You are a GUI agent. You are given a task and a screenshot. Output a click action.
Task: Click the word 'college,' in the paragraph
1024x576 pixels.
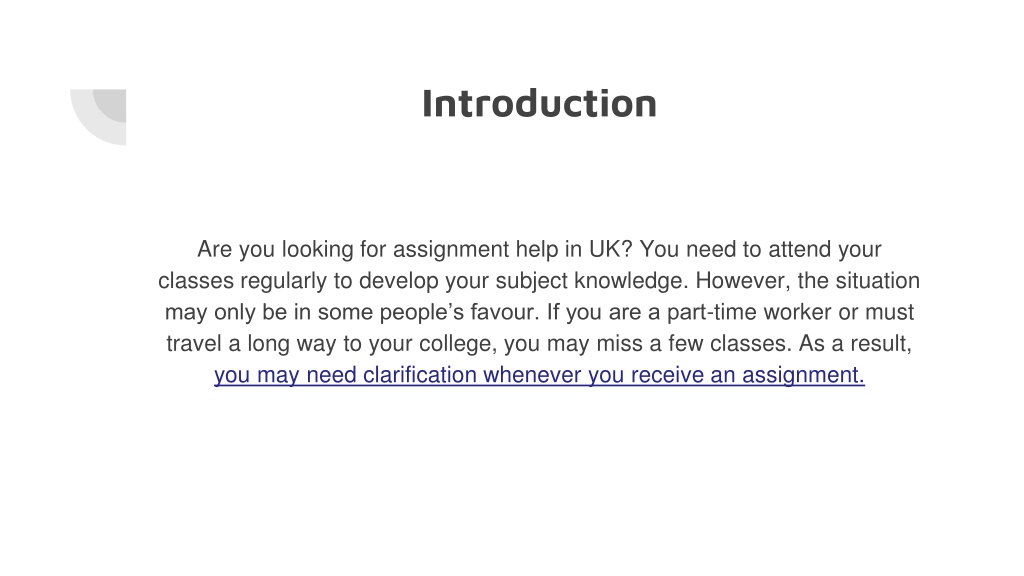click(458, 344)
